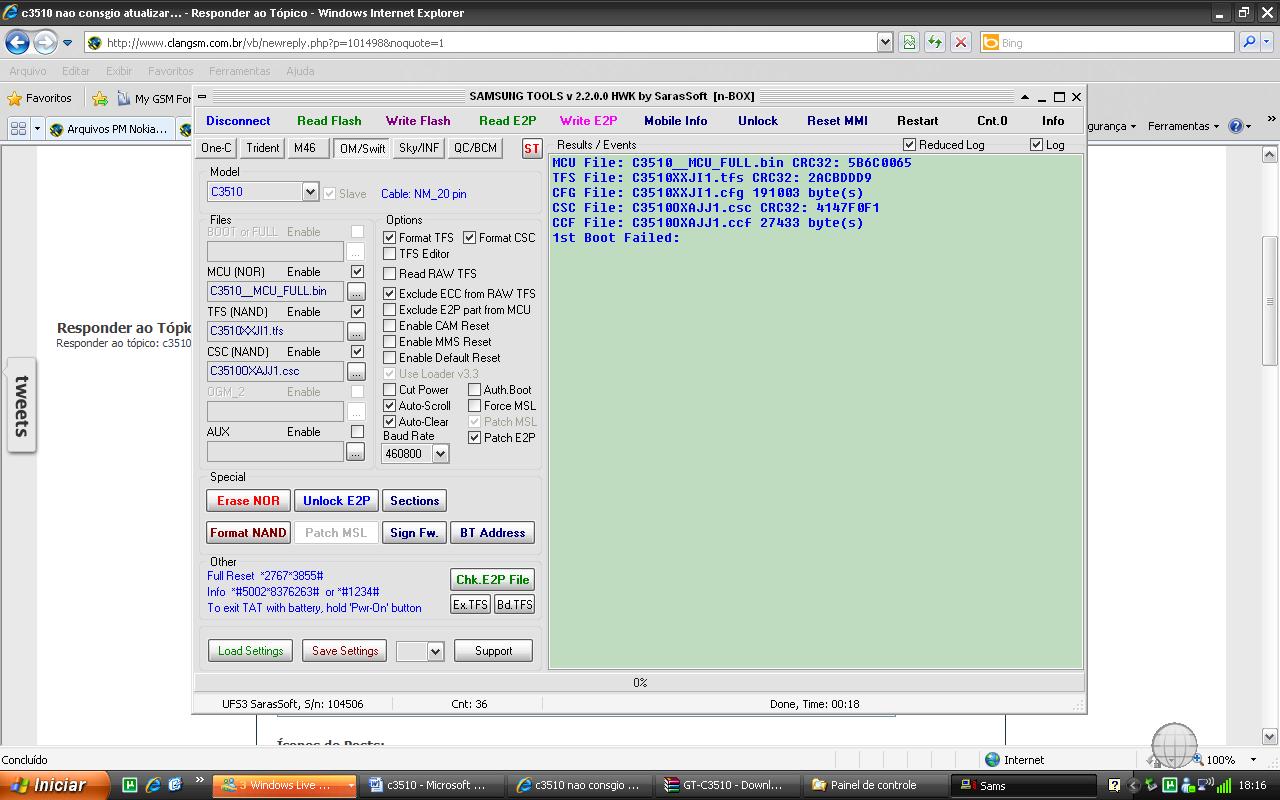Image resolution: width=1280 pixels, height=800 pixels.
Task: Open the Model C3510 dropdown
Action: pyautogui.click(x=310, y=192)
